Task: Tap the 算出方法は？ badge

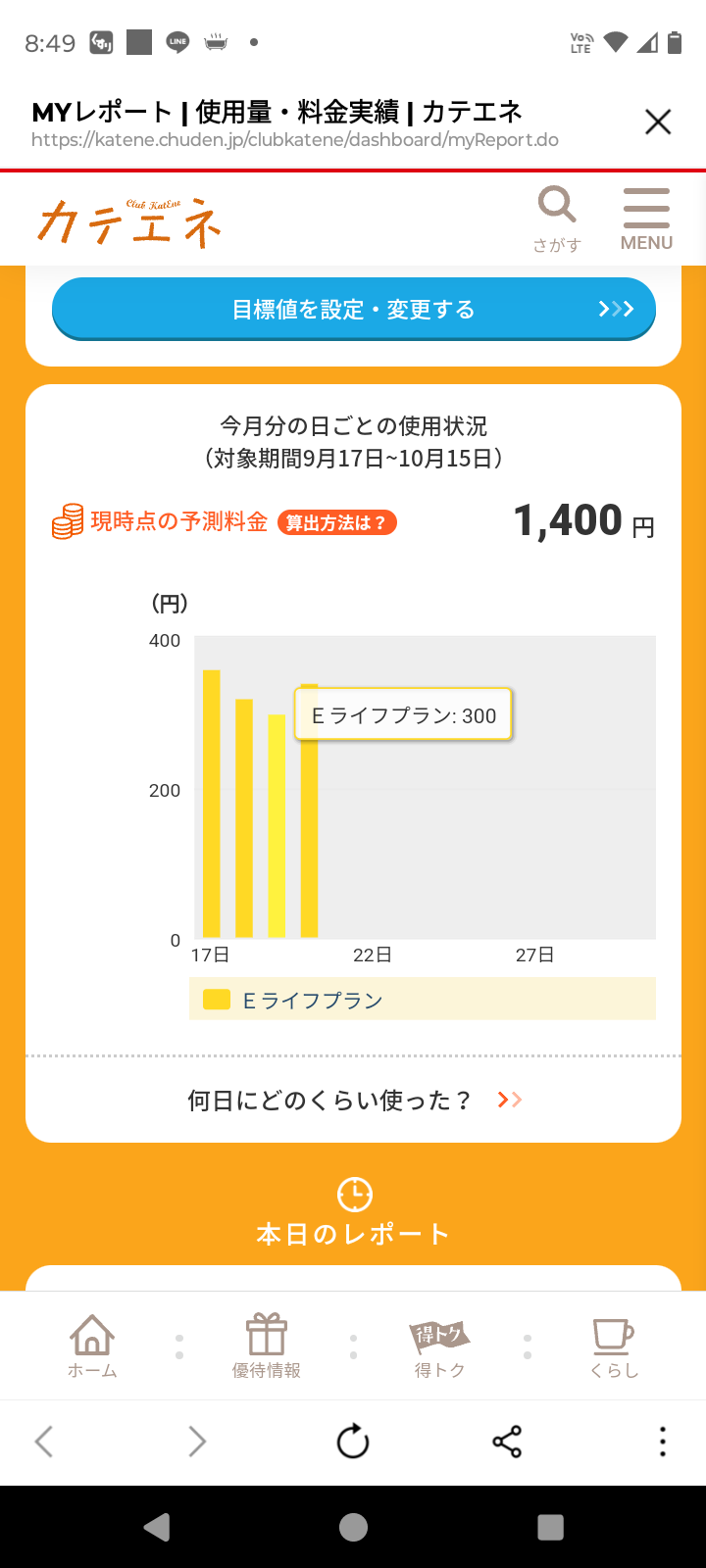Action: 336,522
